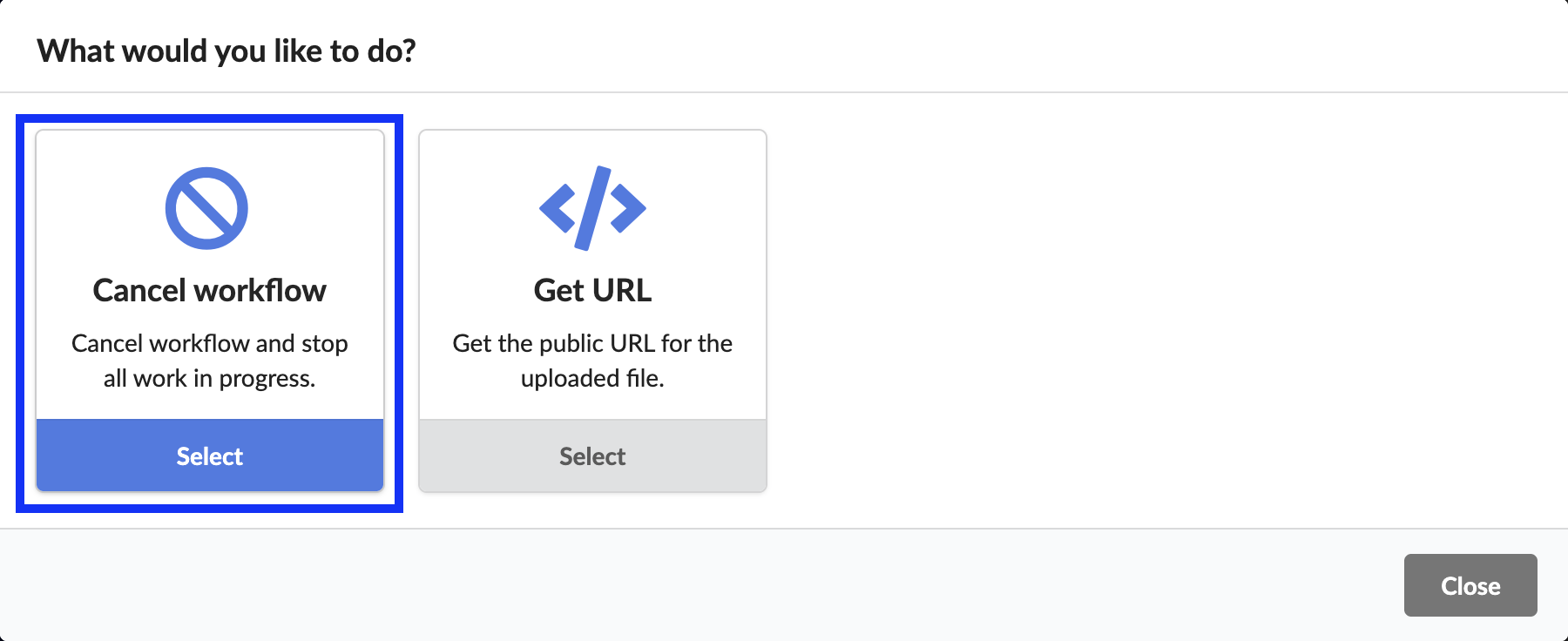The height and width of the screenshot is (641, 1568).
Task: Click the Cancel workflow heading text
Action: [x=210, y=290]
